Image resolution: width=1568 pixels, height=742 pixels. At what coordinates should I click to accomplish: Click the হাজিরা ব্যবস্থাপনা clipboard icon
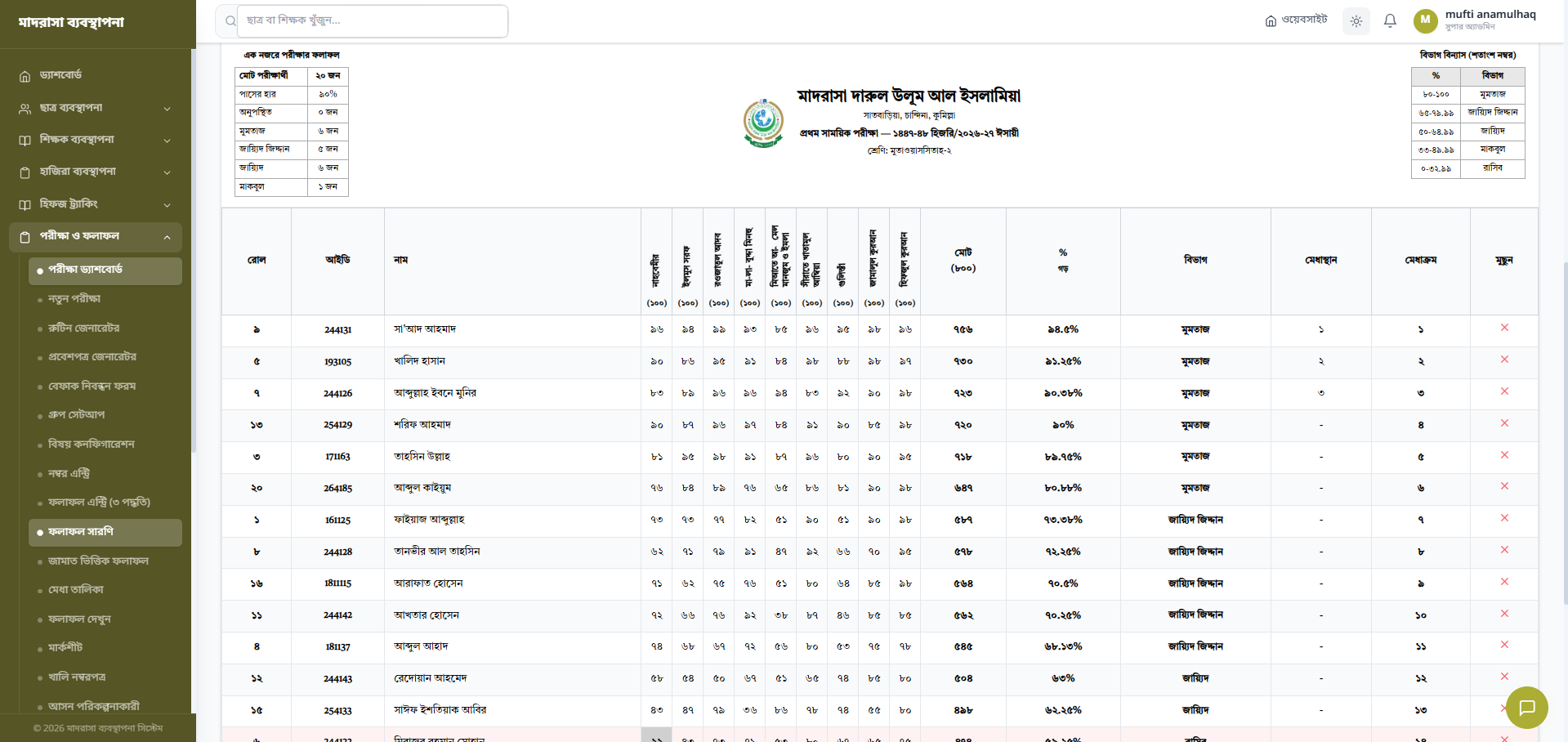tap(25, 172)
